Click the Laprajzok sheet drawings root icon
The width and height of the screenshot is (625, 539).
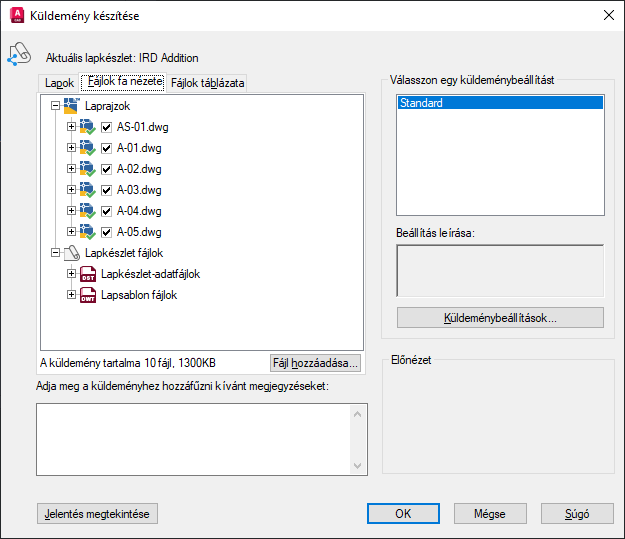(72, 106)
